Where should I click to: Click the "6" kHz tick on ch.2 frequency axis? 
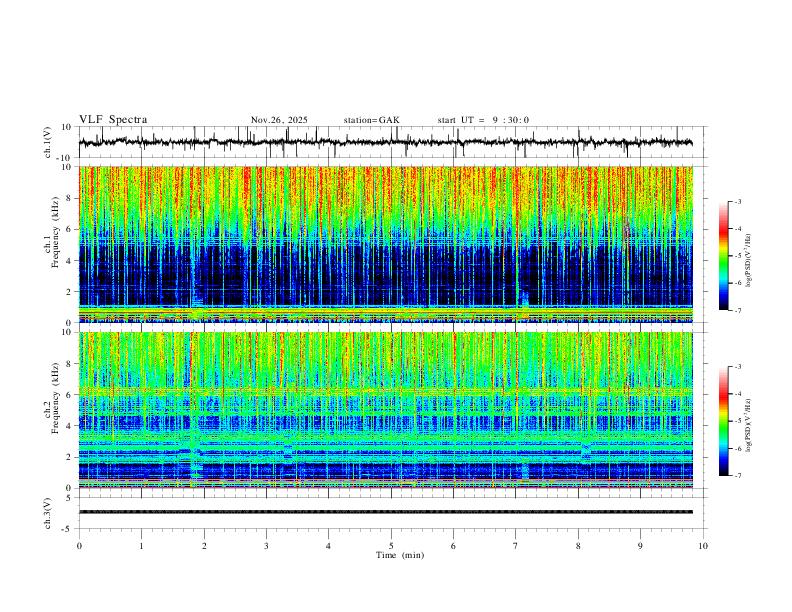pyautogui.click(x=70, y=394)
